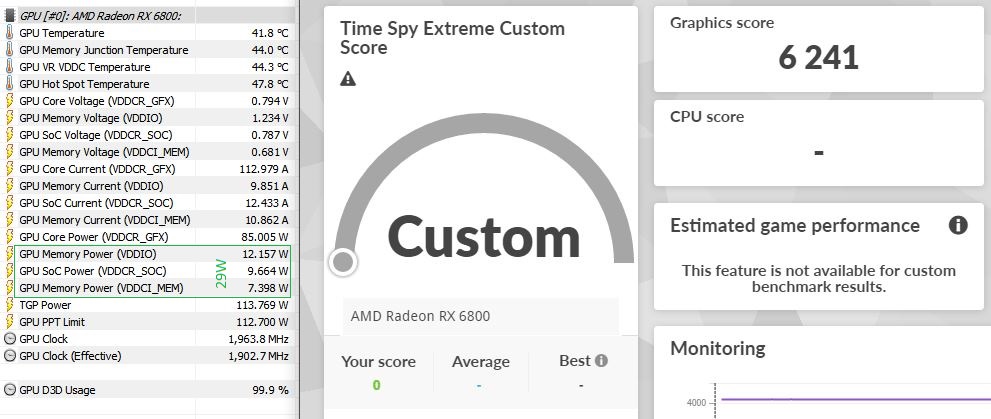
Task: Click lightning icon for GPU Memory Power (VDDCI_MEM)
Action: click(x=9, y=288)
